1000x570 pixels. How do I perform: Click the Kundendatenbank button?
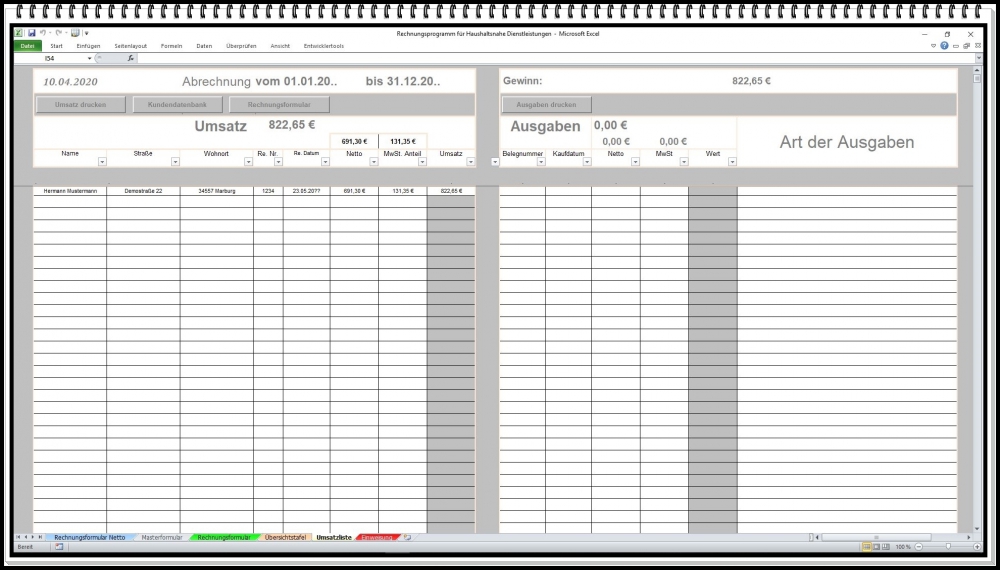click(176, 104)
